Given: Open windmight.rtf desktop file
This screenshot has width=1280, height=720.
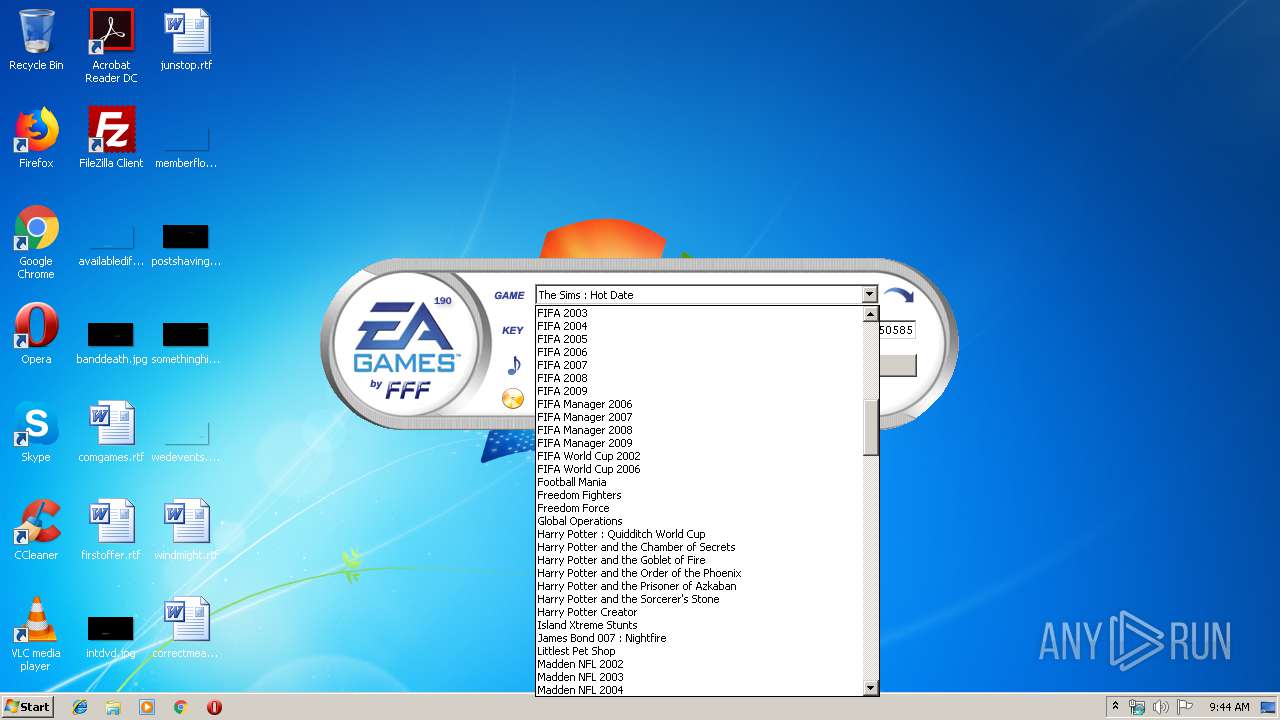Looking at the screenshot, I should tap(186, 530).
